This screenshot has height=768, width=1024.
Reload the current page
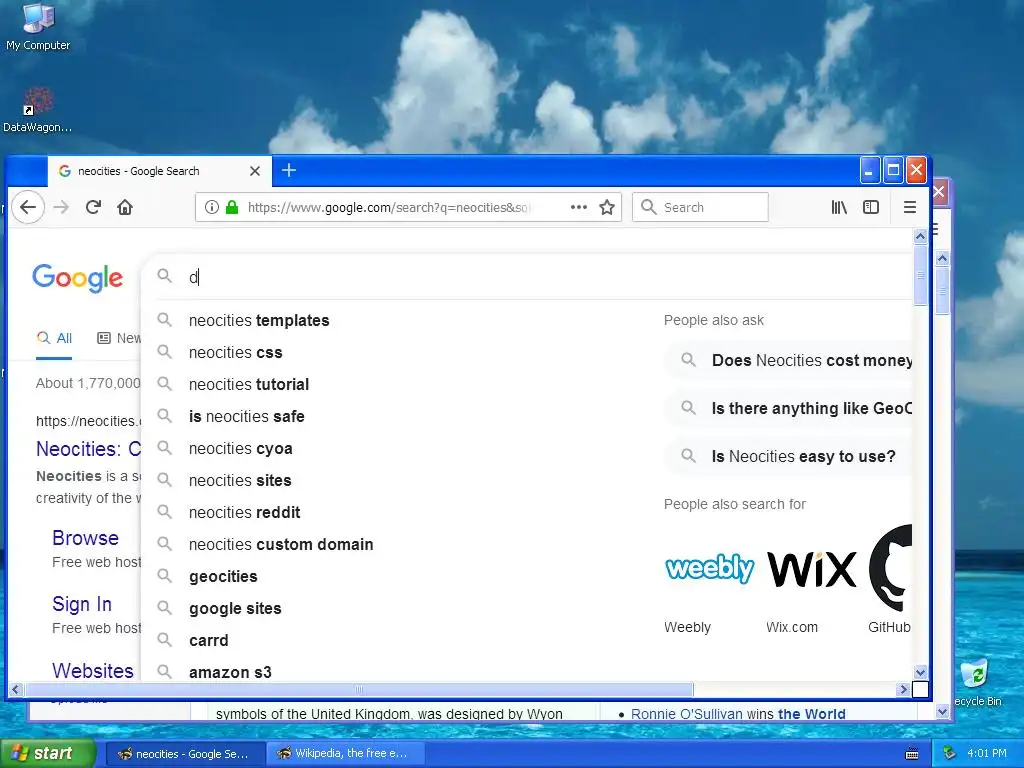click(x=93, y=208)
